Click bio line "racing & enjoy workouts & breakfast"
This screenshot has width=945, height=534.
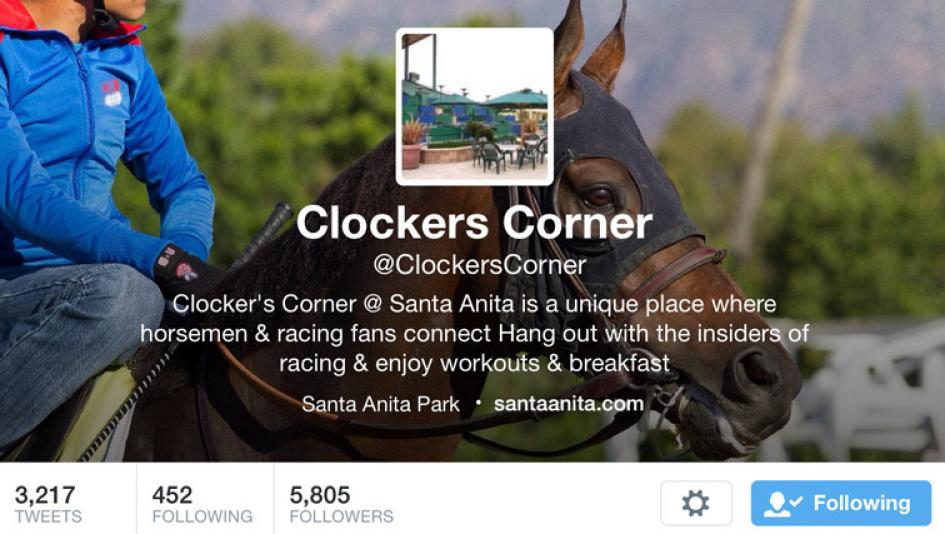point(474,363)
